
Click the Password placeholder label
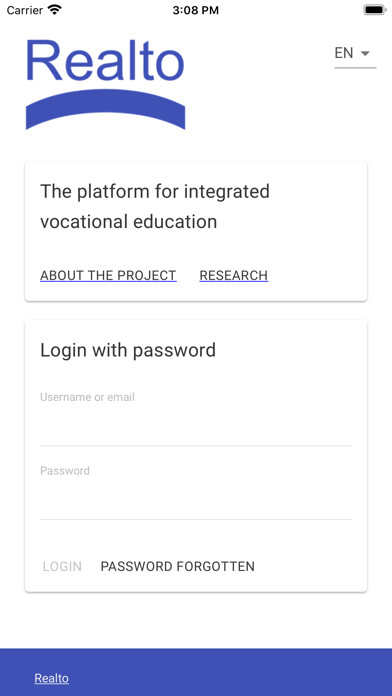point(65,471)
